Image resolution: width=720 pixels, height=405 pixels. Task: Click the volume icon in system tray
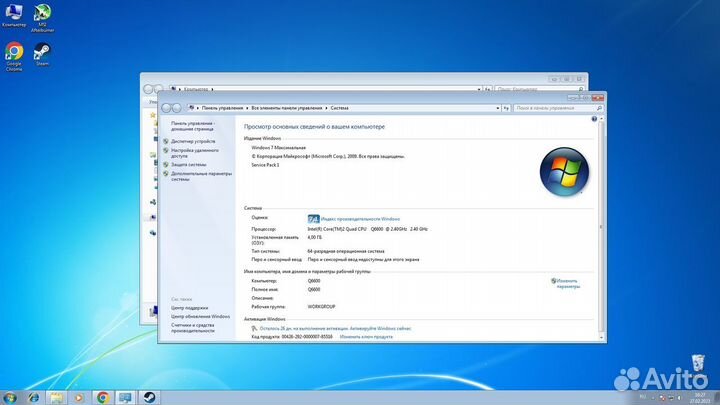(x=680, y=397)
